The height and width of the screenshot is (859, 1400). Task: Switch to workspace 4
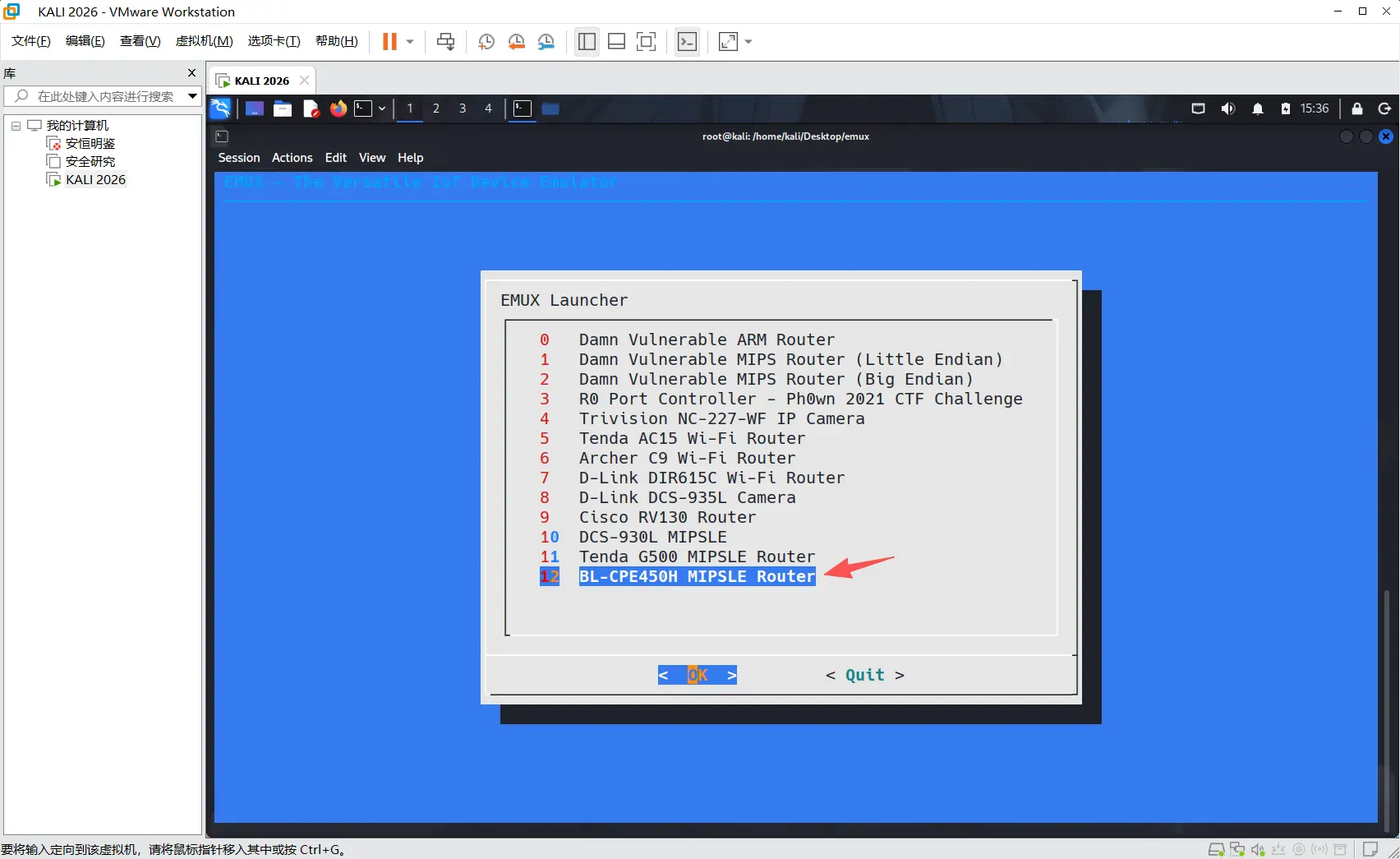click(488, 109)
